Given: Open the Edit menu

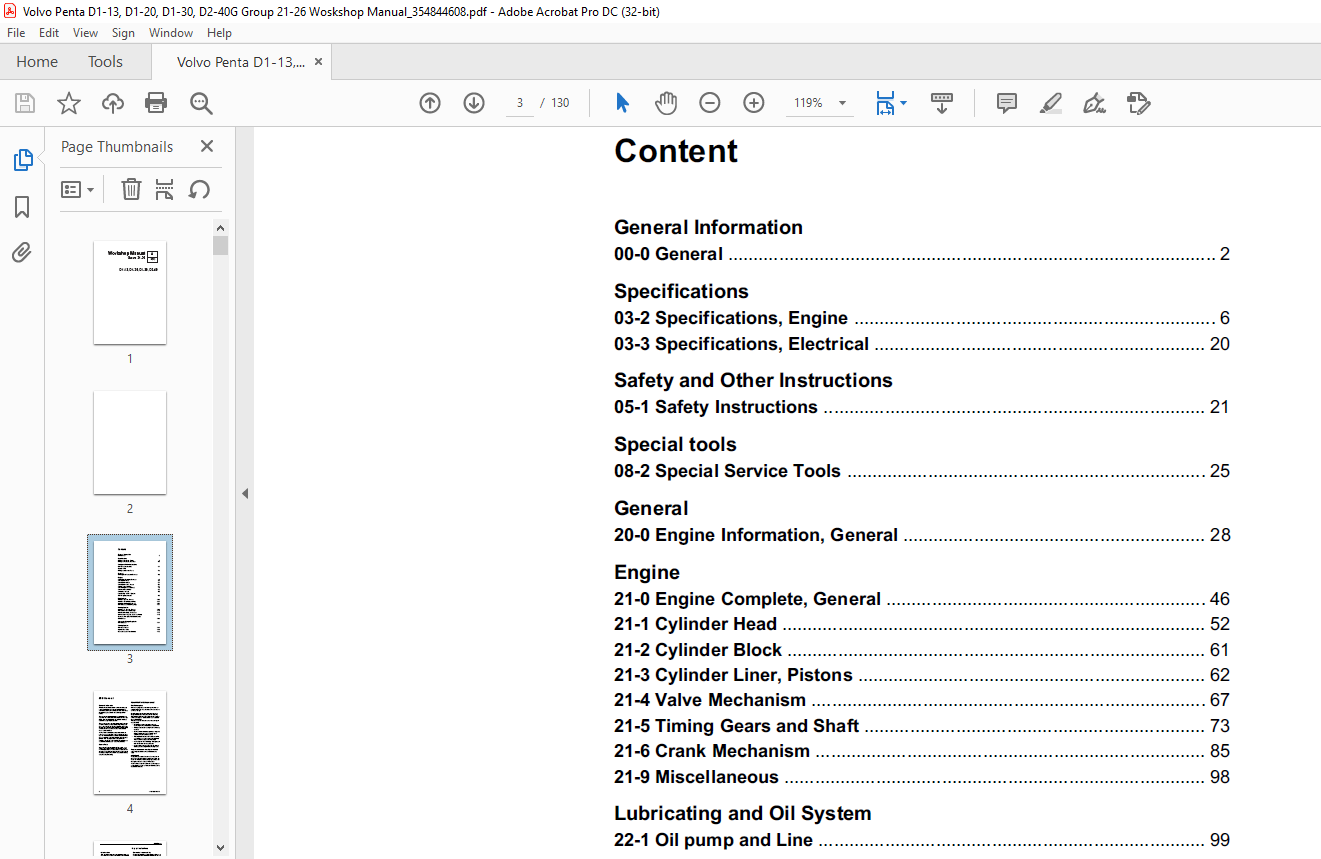Looking at the screenshot, I should point(49,33).
